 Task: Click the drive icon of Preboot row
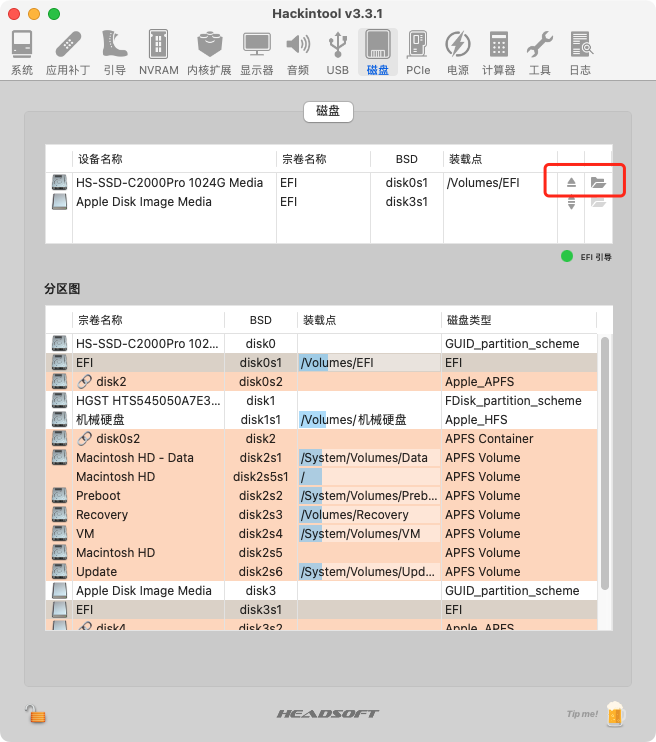(x=59, y=495)
